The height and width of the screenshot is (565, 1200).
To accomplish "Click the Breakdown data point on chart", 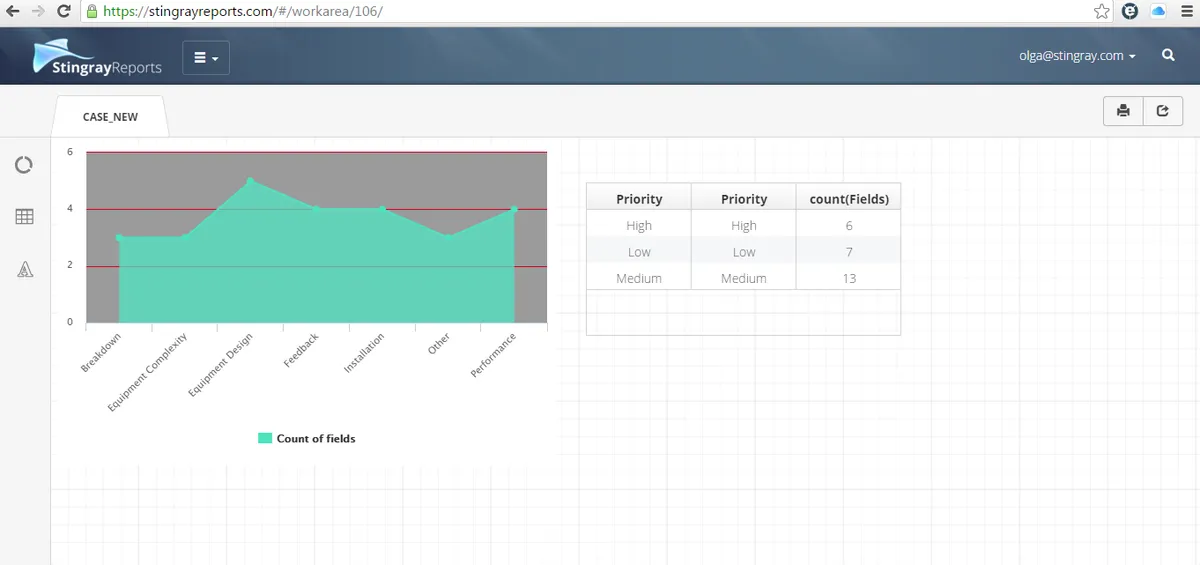I will pyautogui.click(x=119, y=238).
